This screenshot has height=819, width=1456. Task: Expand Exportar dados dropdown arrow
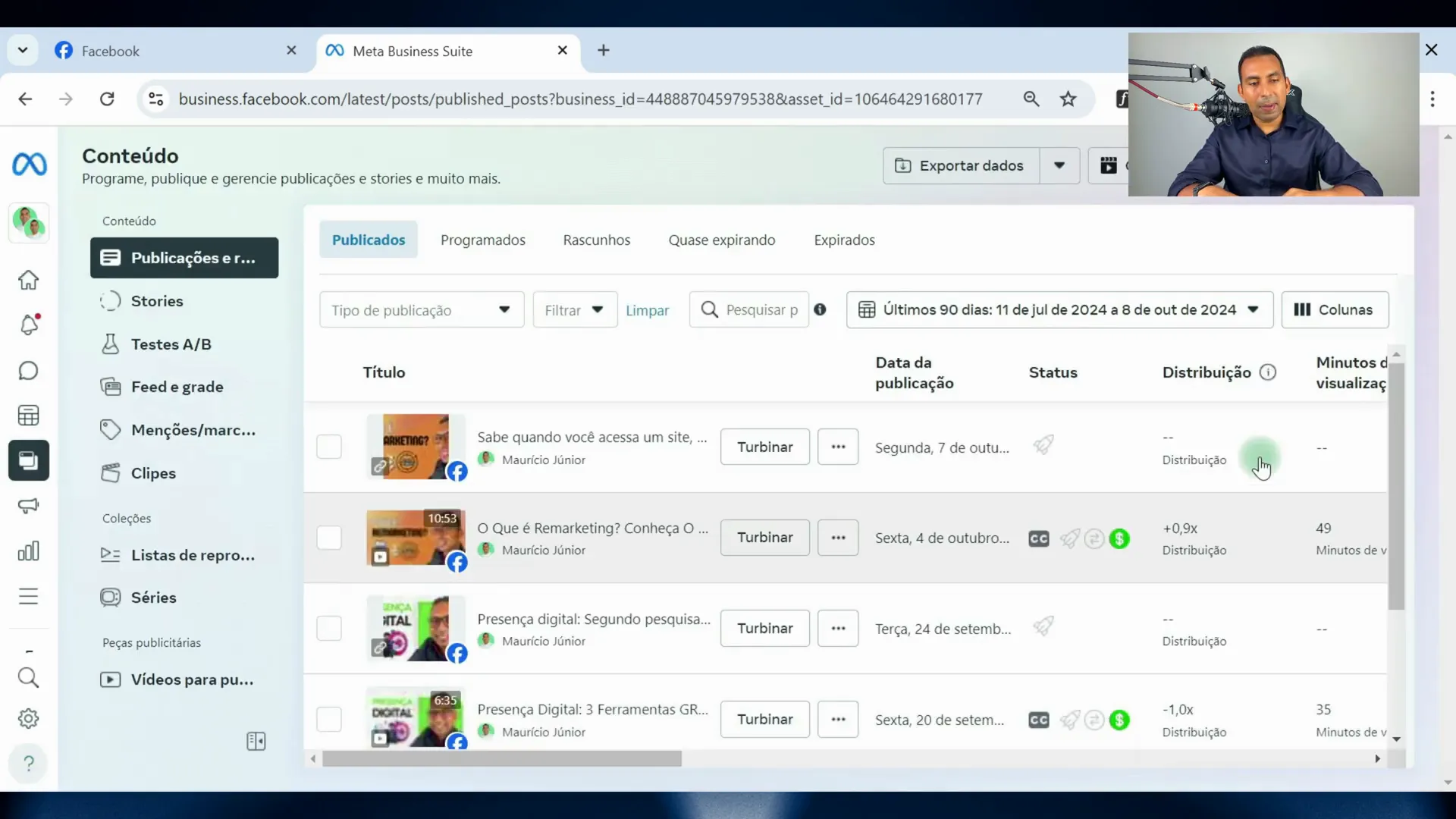click(1059, 165)
